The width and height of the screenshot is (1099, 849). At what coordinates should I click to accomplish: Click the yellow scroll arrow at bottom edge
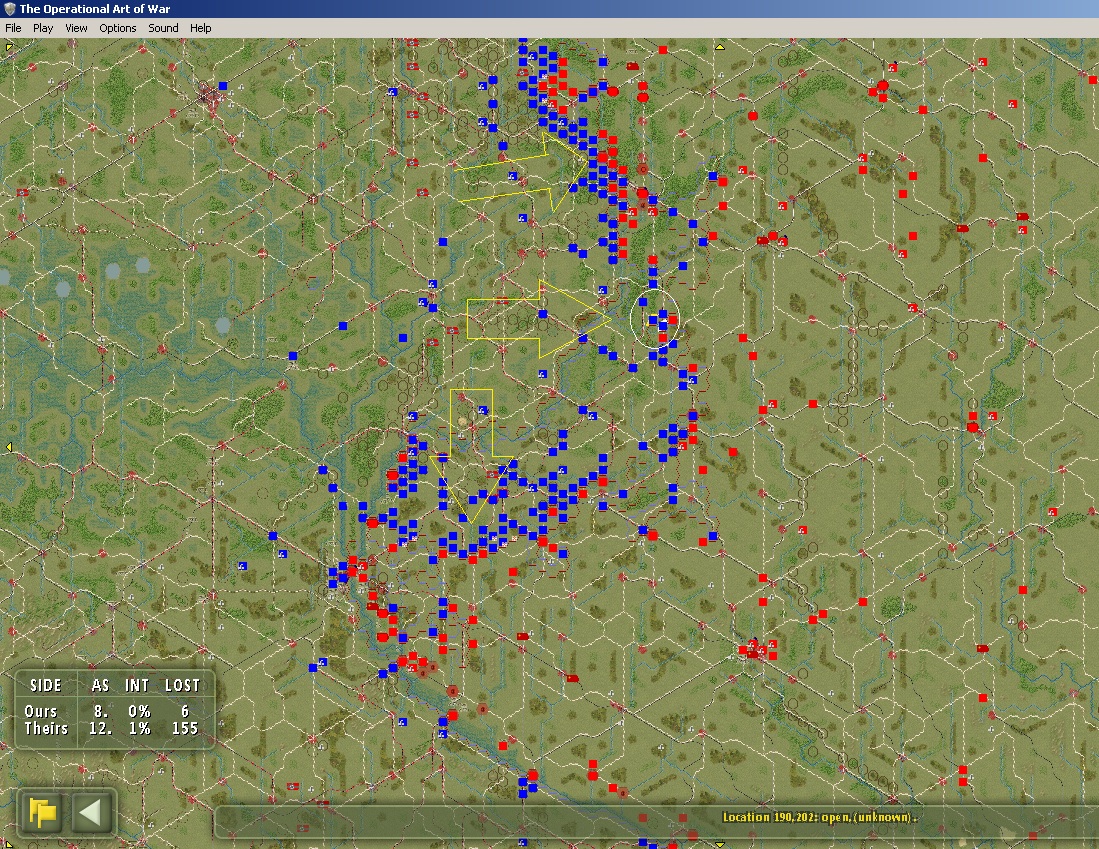click(x=720, y=843)
